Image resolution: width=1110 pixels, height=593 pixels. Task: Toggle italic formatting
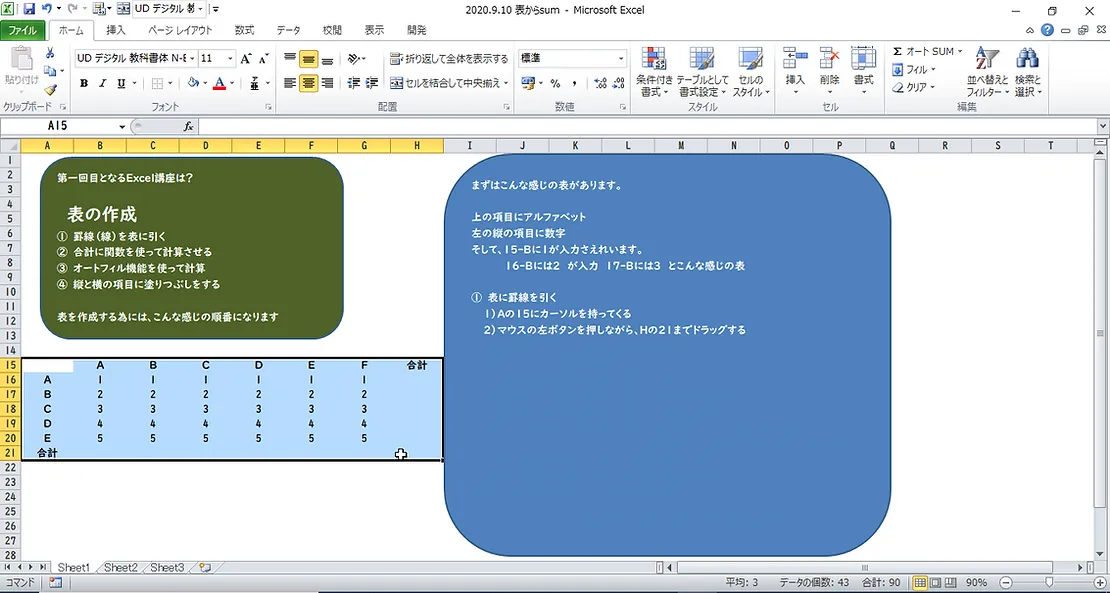[x=102, y=84]
